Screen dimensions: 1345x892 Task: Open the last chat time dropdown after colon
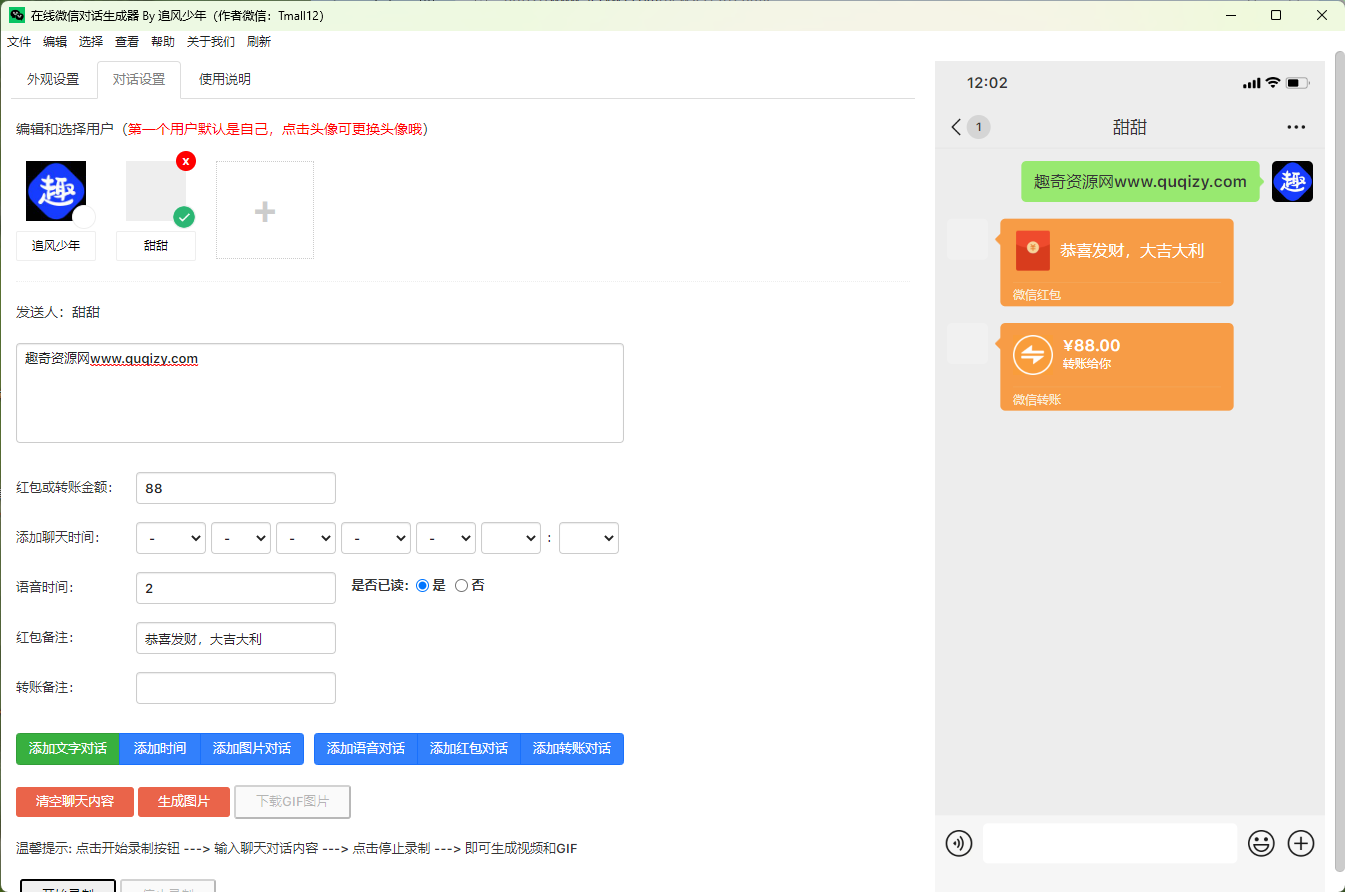coord(588,538)
